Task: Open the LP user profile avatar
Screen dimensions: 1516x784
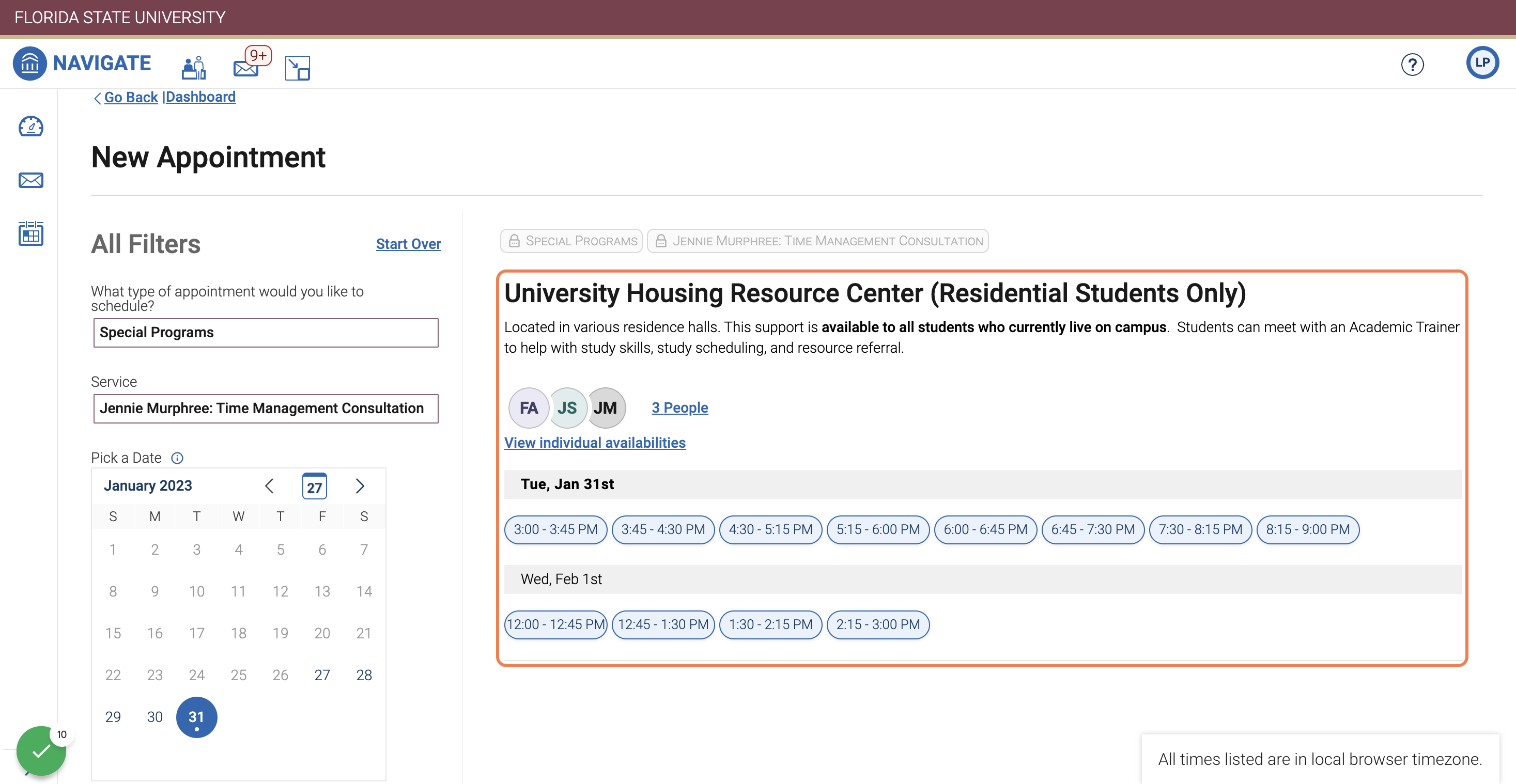Action: click(1482, 62)
